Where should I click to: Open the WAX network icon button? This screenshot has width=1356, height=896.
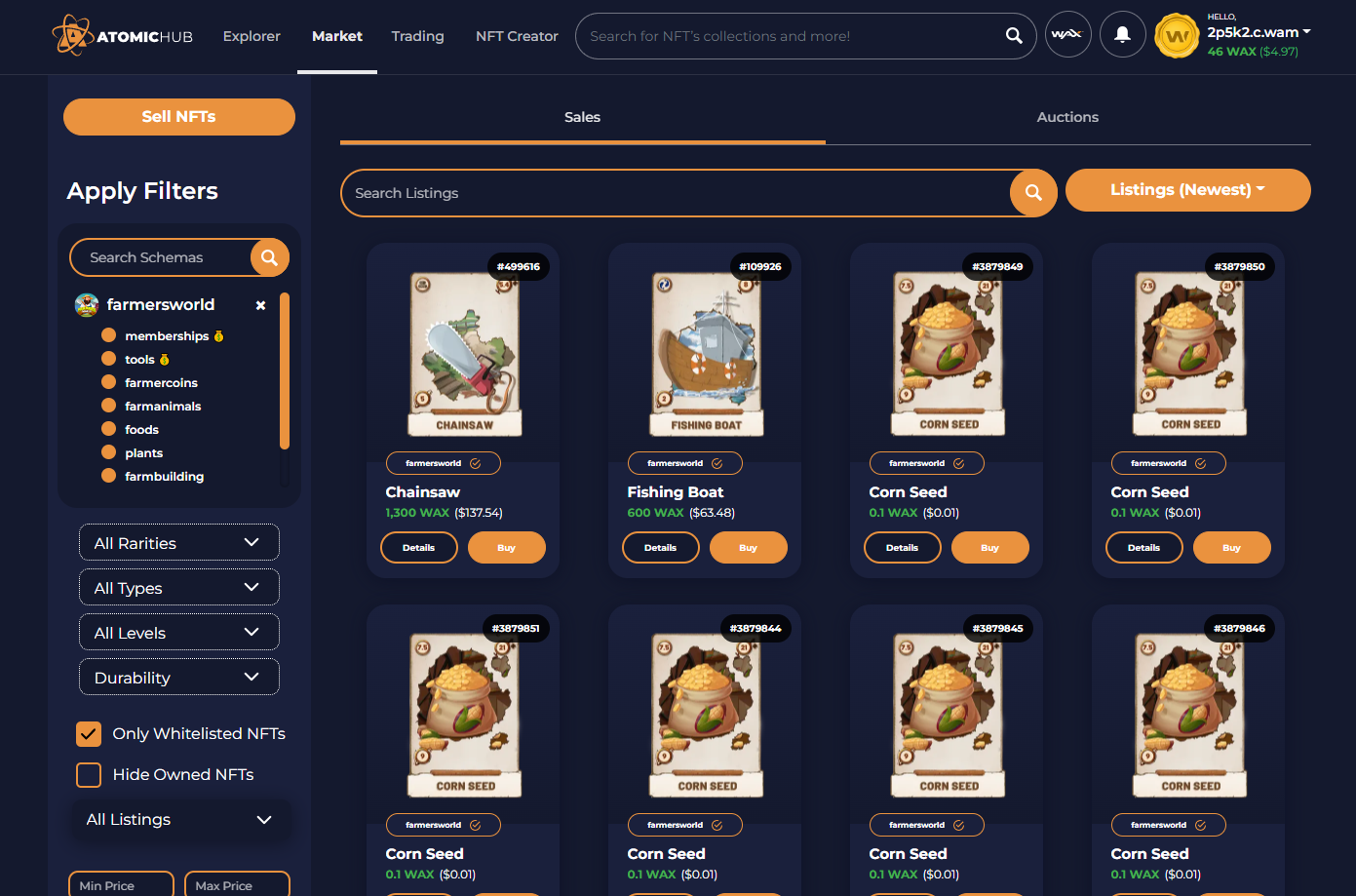[1067, 35]
